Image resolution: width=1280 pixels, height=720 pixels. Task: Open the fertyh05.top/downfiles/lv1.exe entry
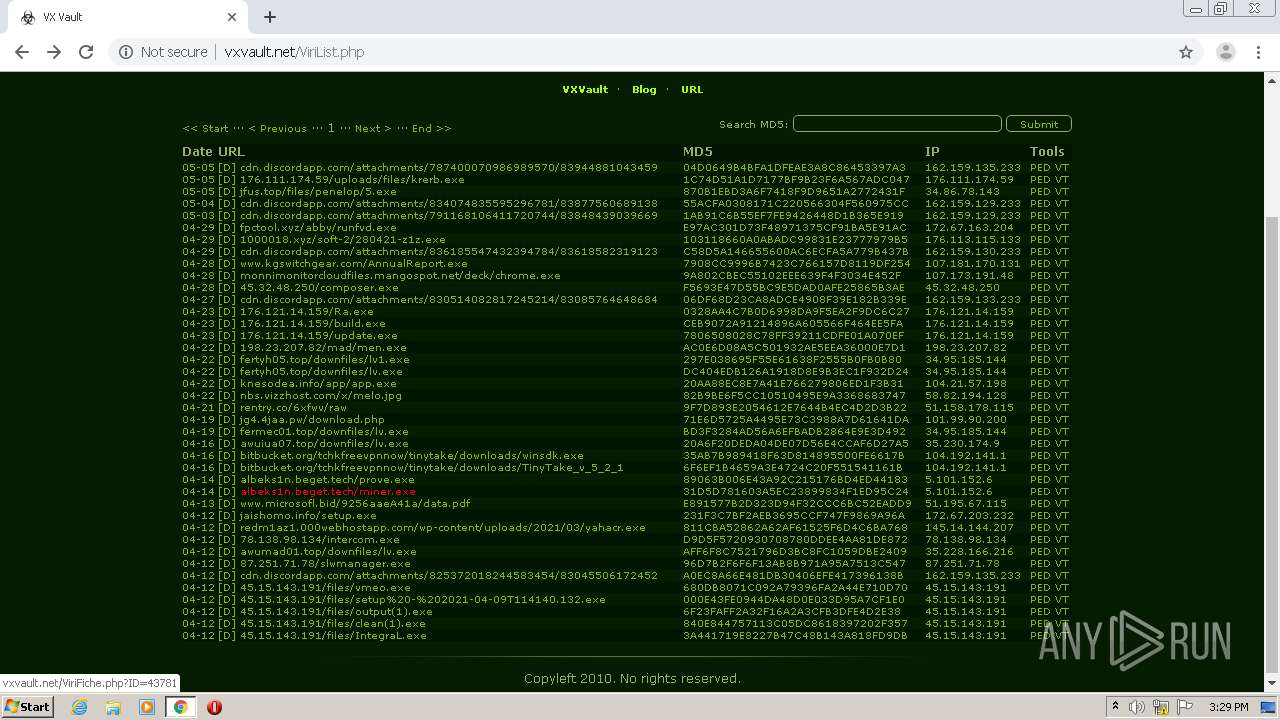tap(324, 359)
